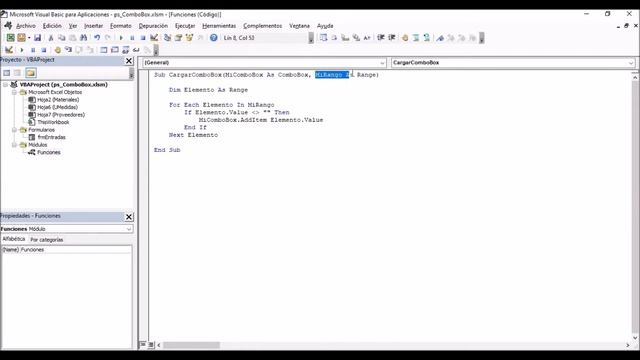This screenshot has height=360, width=640.
Task: Open the Properties Window icon
Action: point(178,38)
